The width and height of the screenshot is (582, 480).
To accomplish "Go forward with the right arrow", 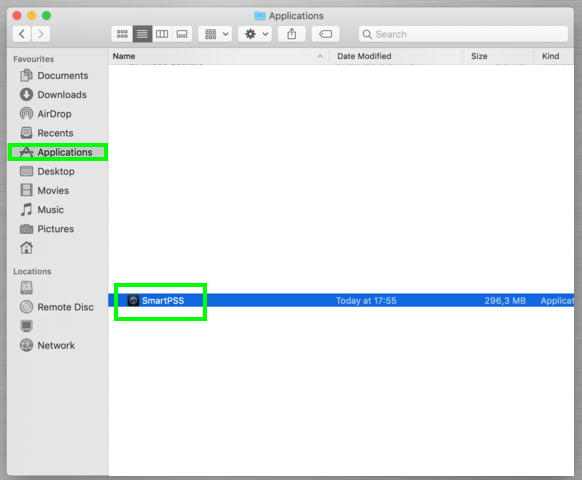I will [41, 34].
